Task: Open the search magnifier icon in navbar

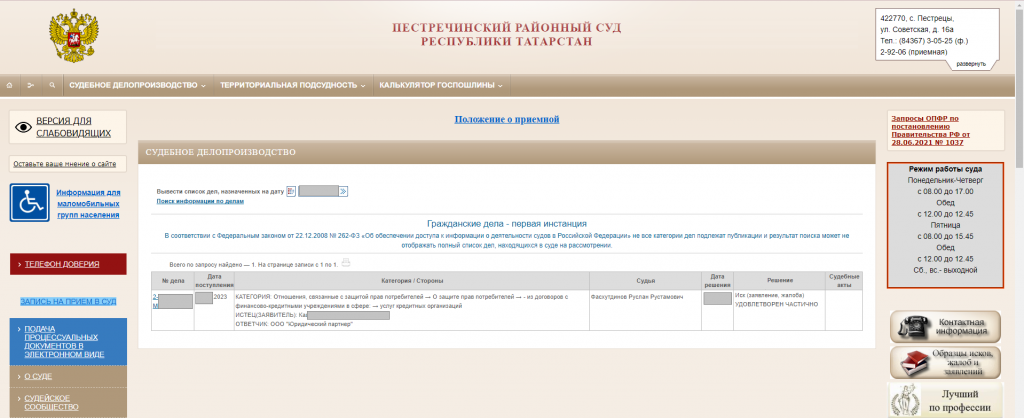Action: [52, 86]
